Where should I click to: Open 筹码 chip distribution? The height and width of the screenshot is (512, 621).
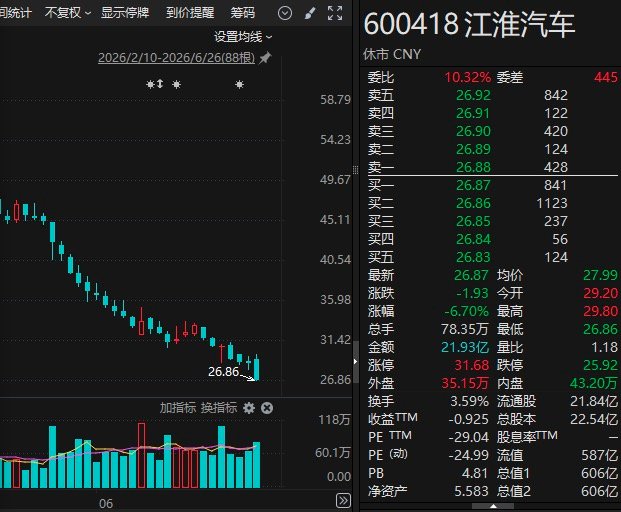[242, 13]
